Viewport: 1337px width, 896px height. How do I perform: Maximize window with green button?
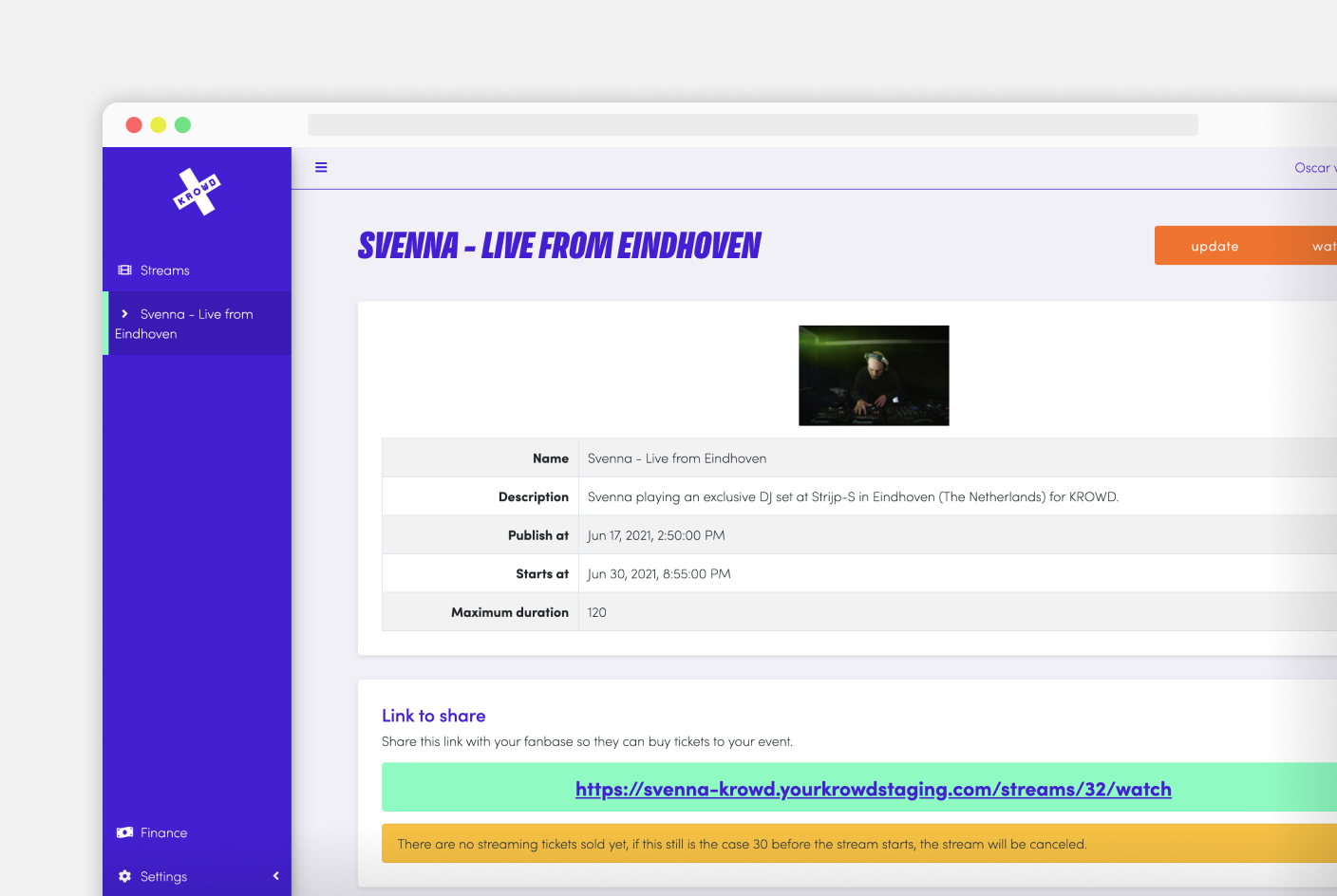[x=183, y=125]
